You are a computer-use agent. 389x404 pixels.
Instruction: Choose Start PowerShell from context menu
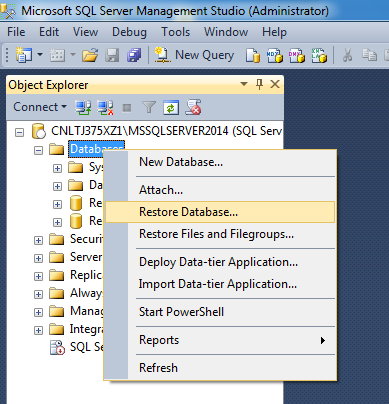(x=220, y=312)
